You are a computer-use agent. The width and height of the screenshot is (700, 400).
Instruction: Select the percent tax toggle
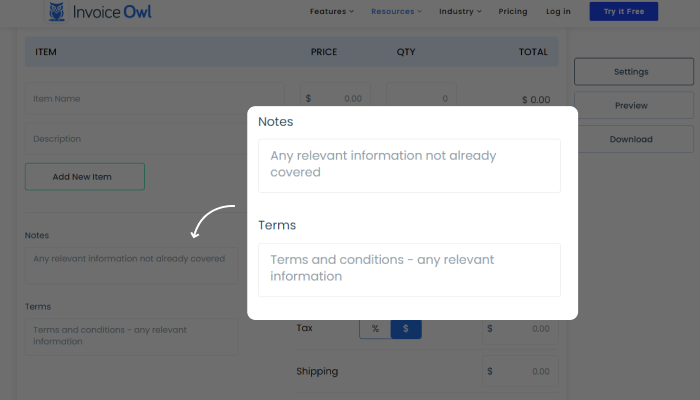[x=375, y=328]
